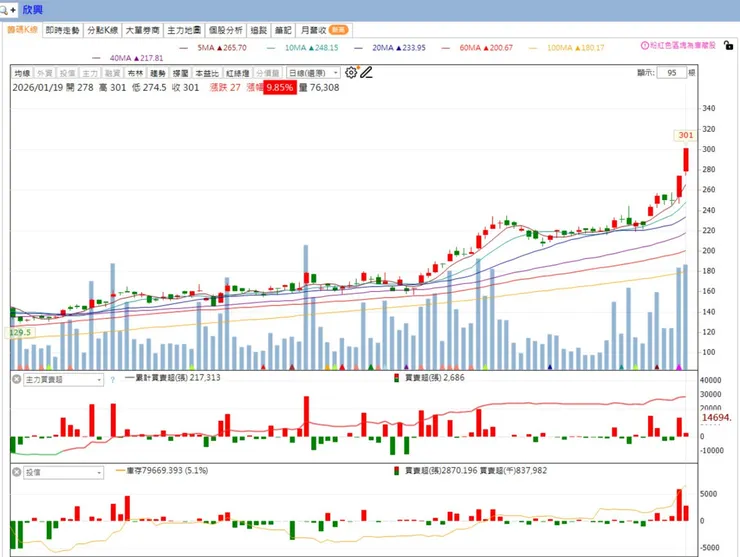
Task: Open chart settings gear icon
Action: click(x=351, y=73)
